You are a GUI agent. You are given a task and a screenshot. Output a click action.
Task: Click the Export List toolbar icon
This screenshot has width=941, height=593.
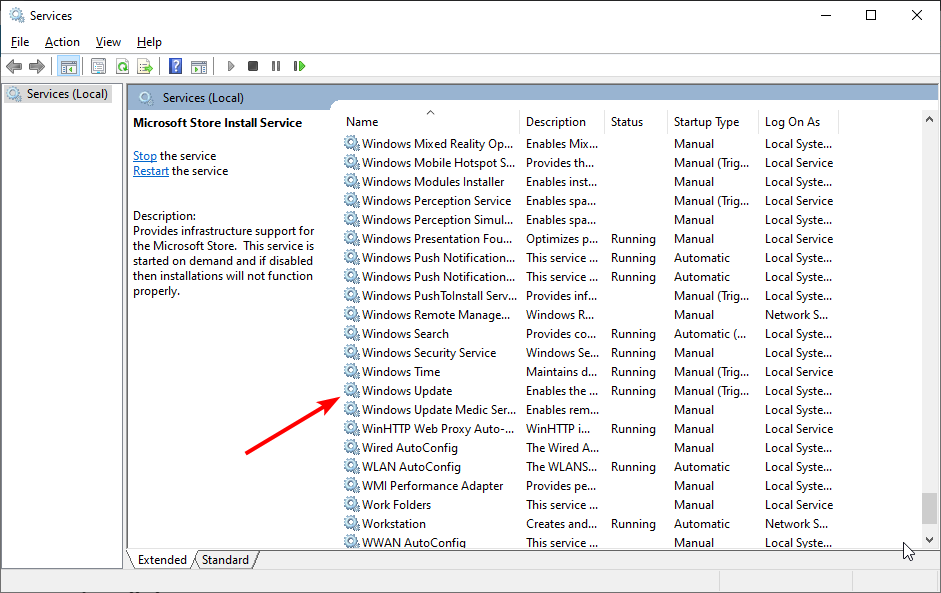click(145, 66)
